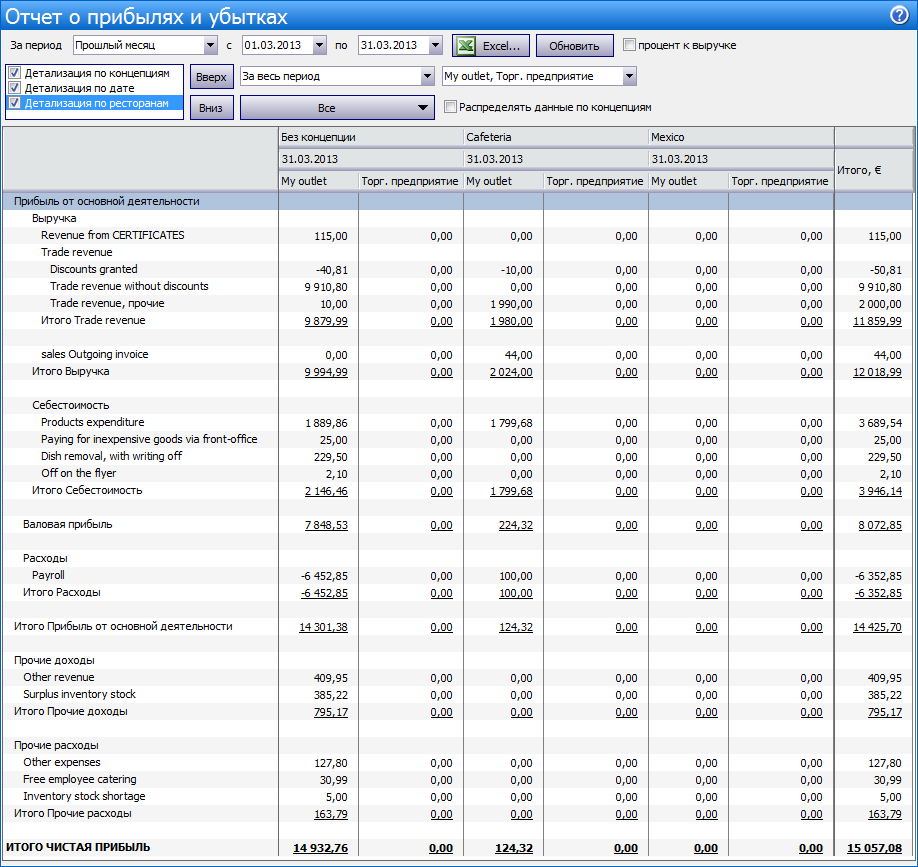Tick Распределять данные по концепциям checkbox
Viewport: 918px width, 867px height.
450,107
